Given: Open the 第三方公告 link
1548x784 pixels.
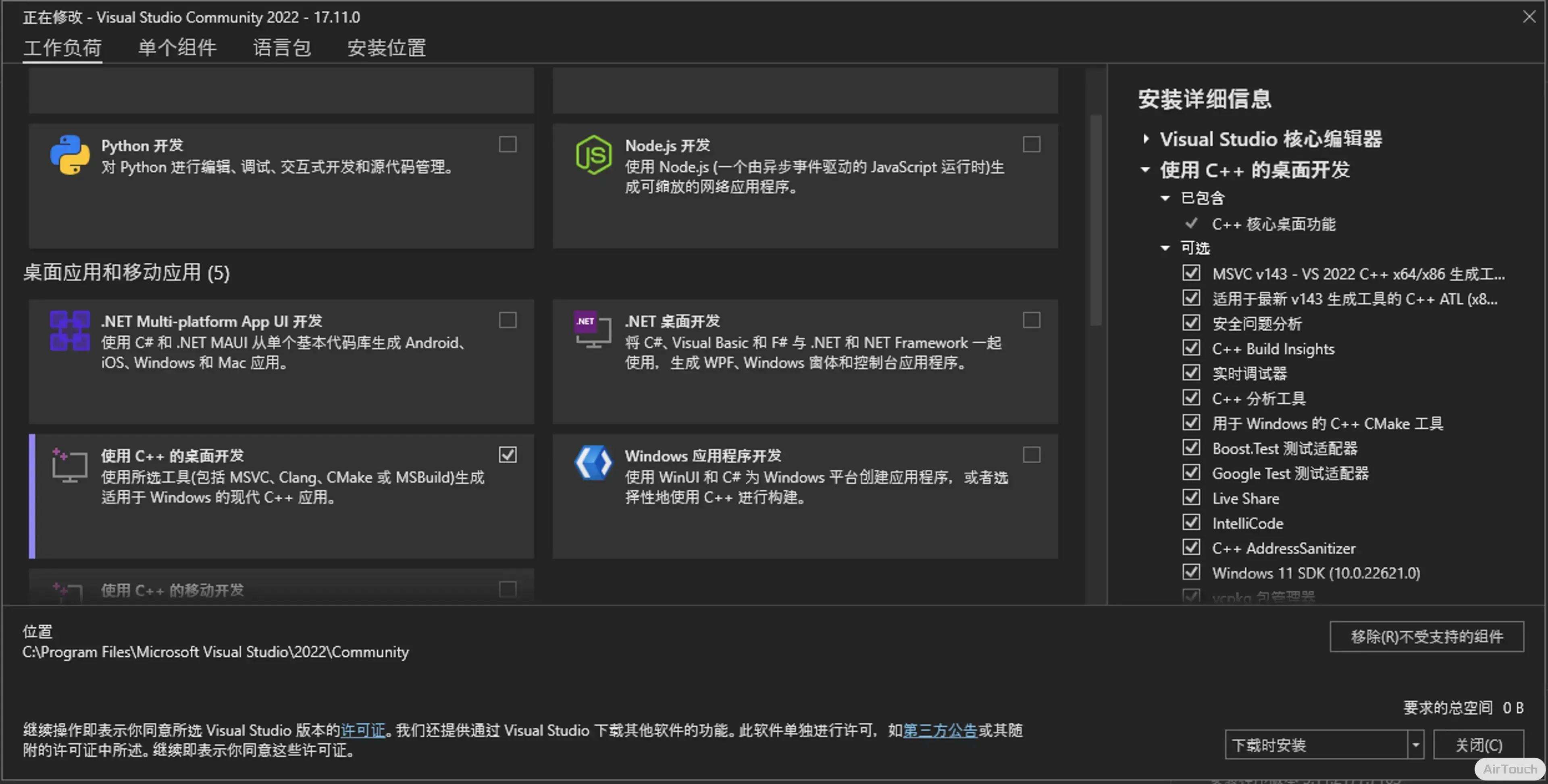Looking at the screenshot, I should pos(940,730).
